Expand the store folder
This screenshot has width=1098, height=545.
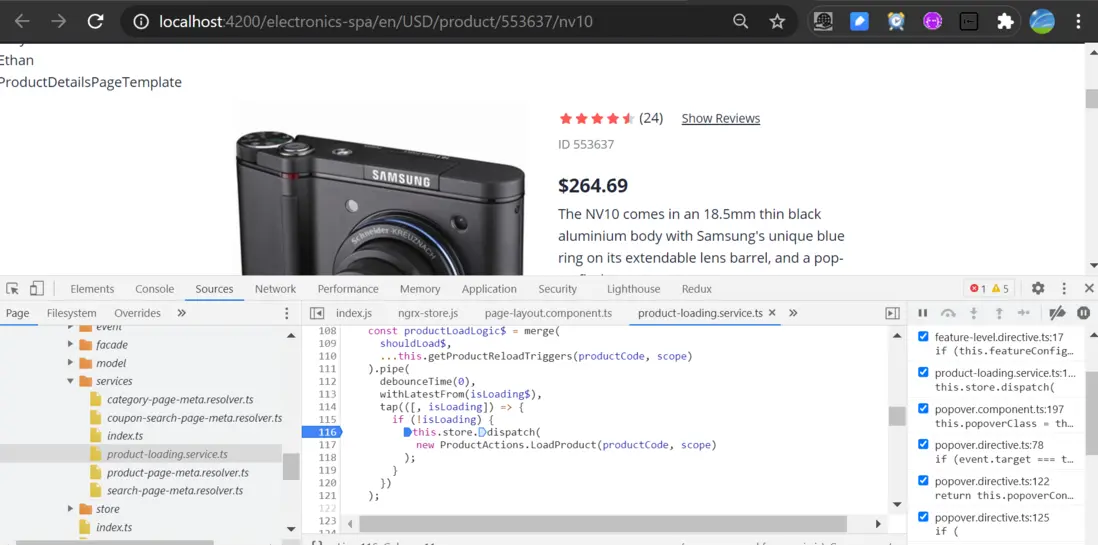71,509
